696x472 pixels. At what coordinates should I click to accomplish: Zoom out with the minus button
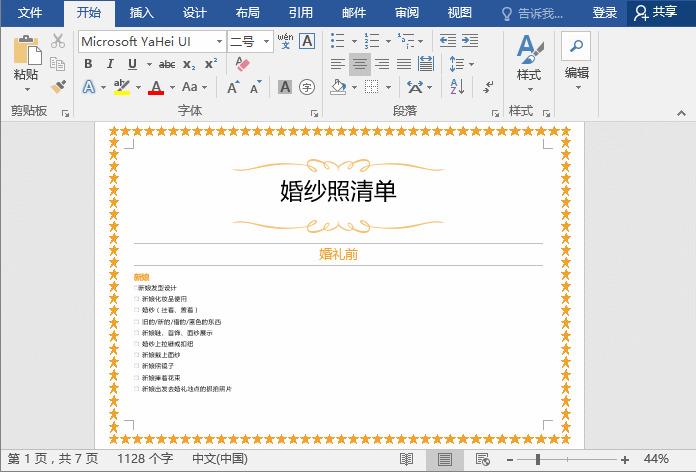(510, 460)
